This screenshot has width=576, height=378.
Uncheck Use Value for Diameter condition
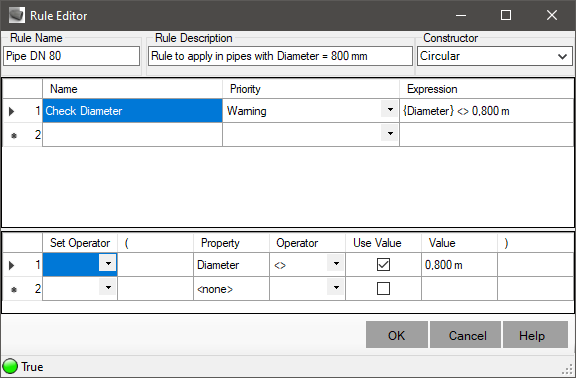pyautogui.click(x=383, y=264)
